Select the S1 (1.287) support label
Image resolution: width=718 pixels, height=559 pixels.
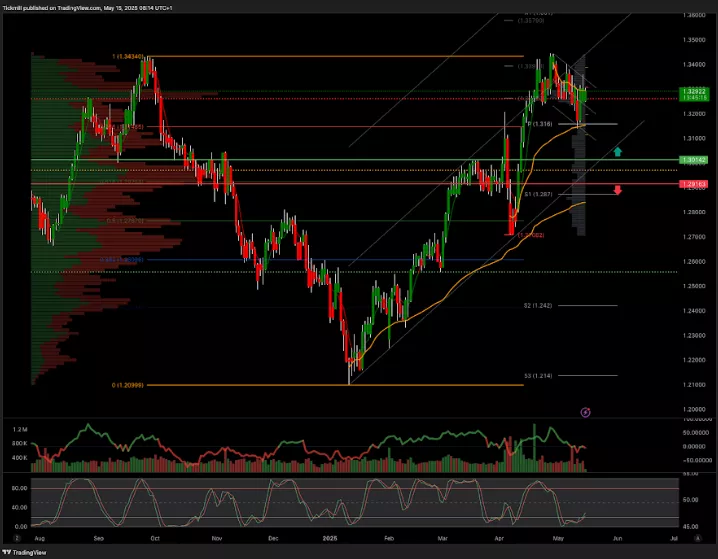click(537, 194)
